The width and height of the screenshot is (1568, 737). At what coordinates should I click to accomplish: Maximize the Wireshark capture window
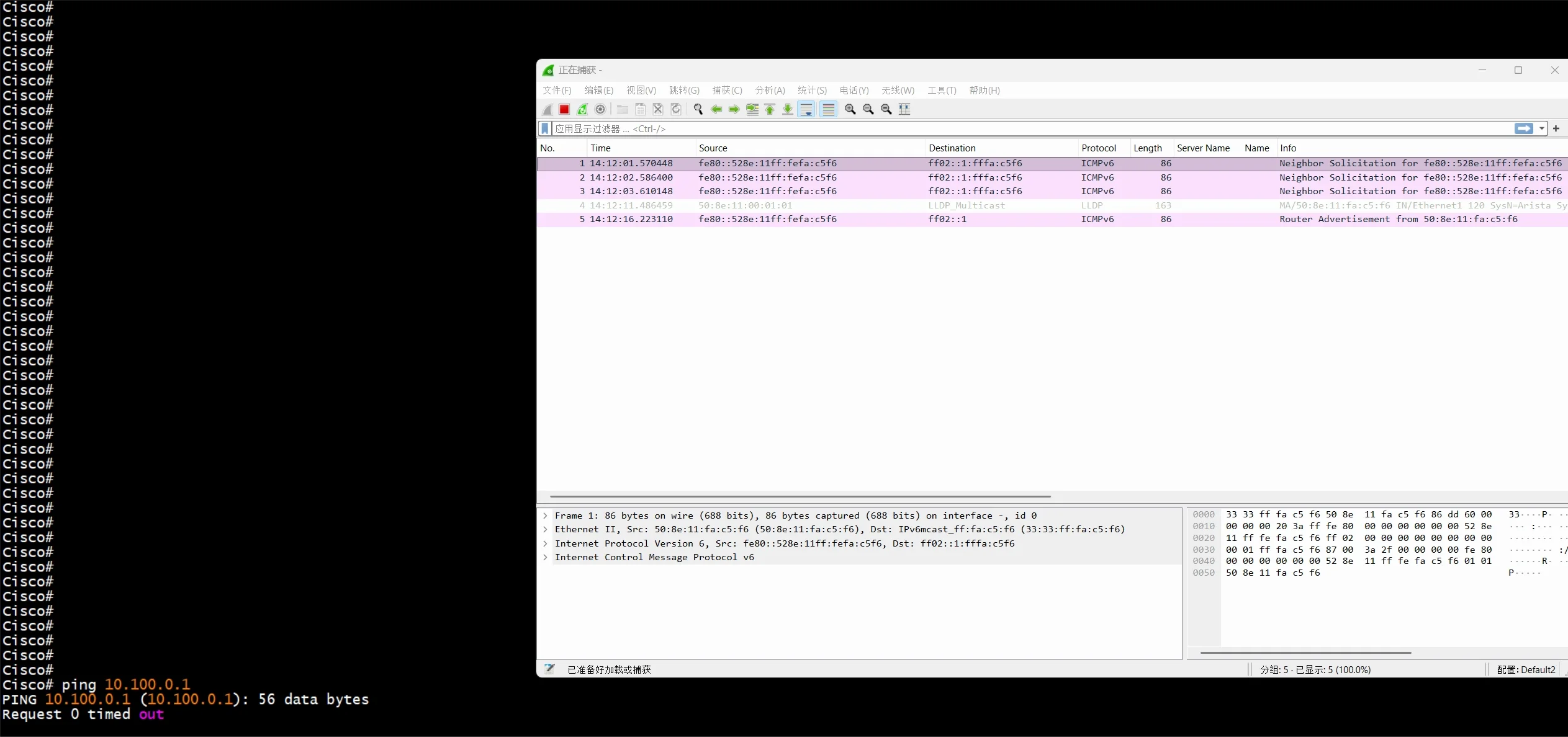click(1518, 70)
